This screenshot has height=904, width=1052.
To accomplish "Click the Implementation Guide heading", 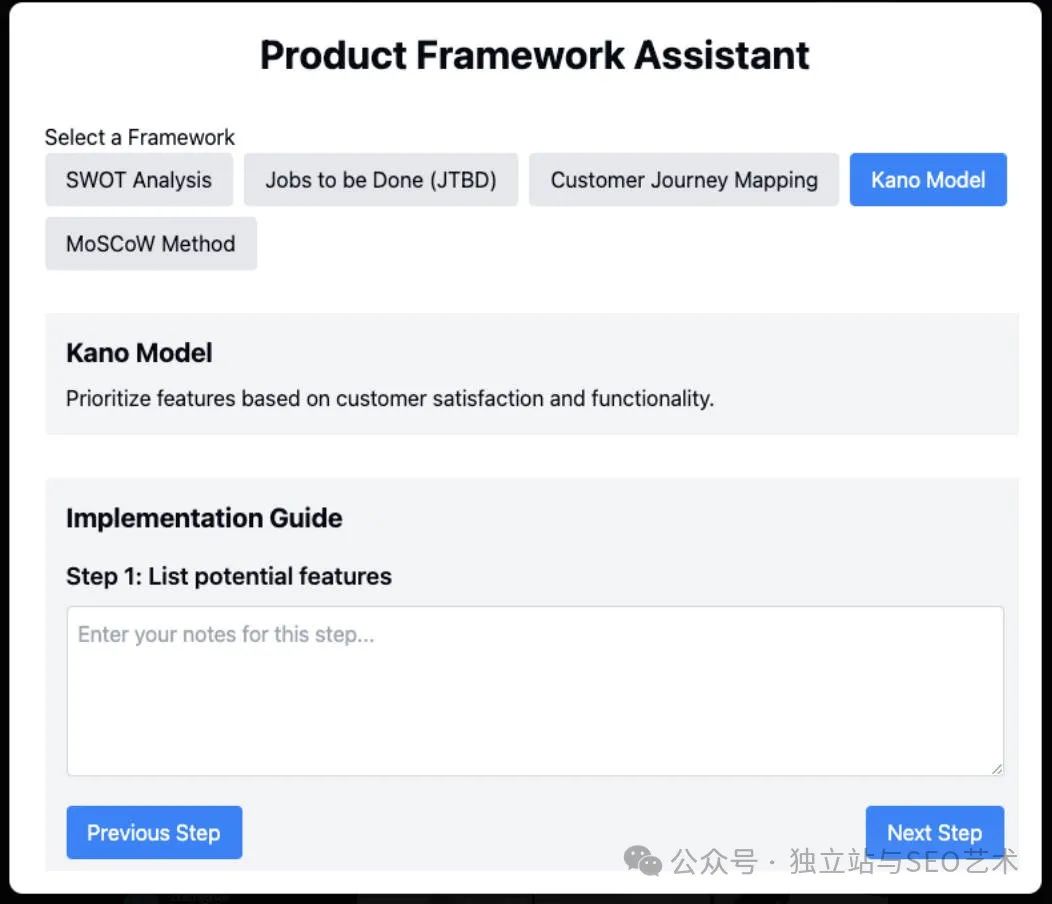I will click(x=204, y=518).
